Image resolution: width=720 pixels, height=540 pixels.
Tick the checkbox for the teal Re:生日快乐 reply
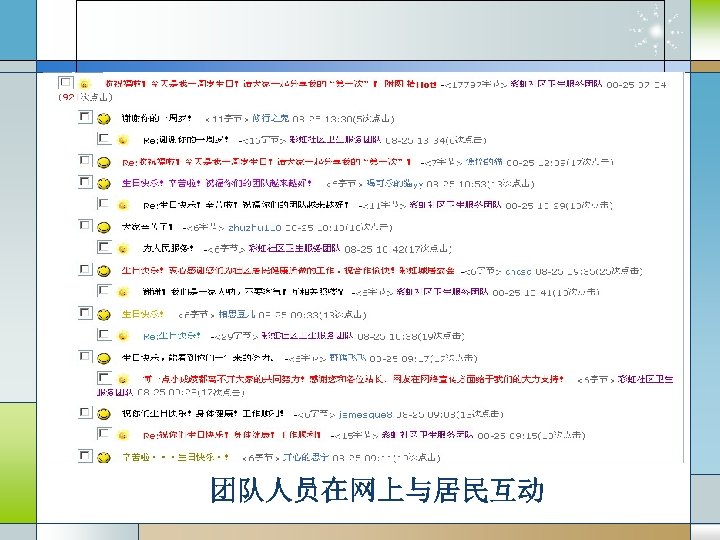click(x=104, y=334)
